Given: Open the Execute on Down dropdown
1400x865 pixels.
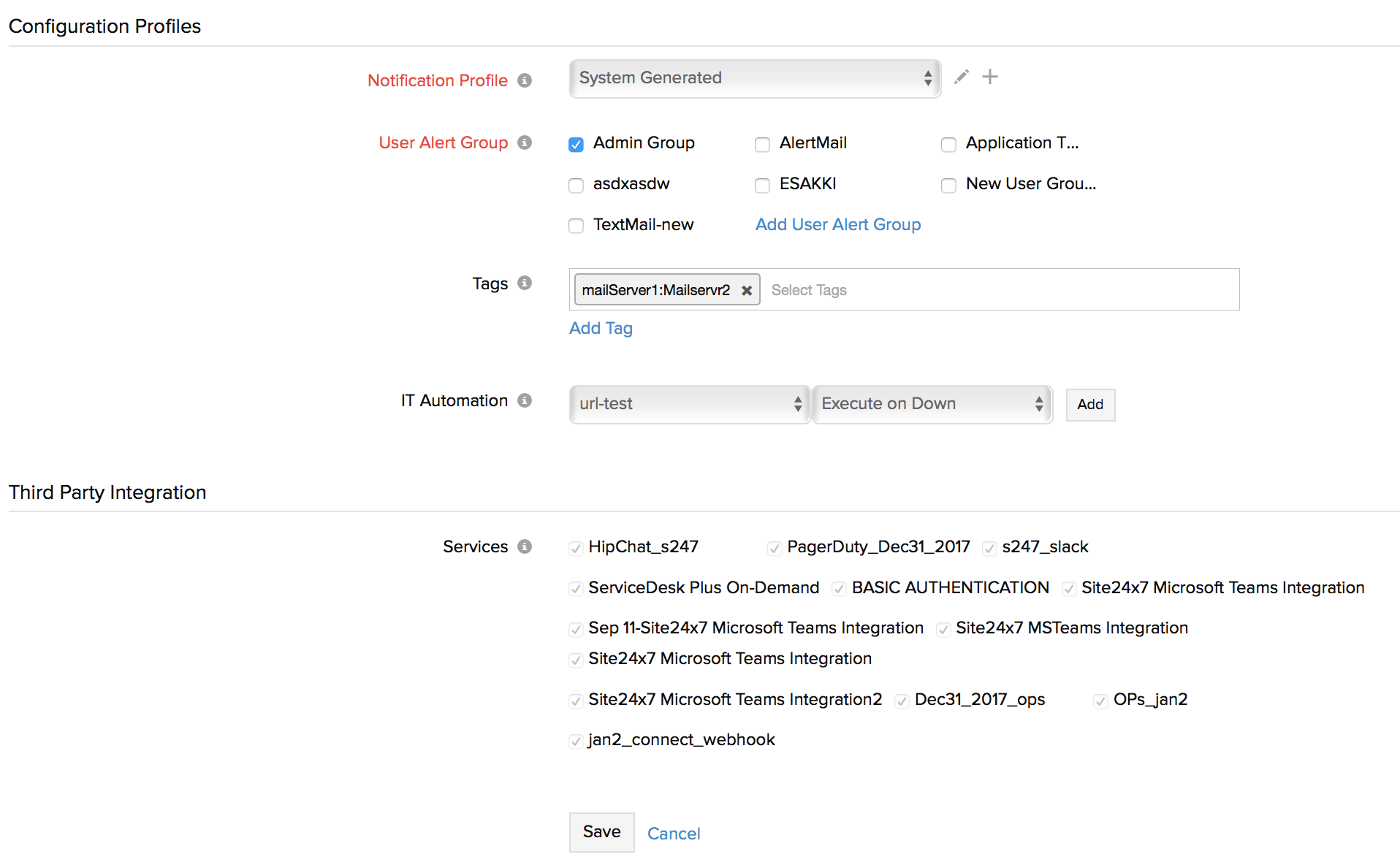Looking at the screenshot, I should pos(932,404).
